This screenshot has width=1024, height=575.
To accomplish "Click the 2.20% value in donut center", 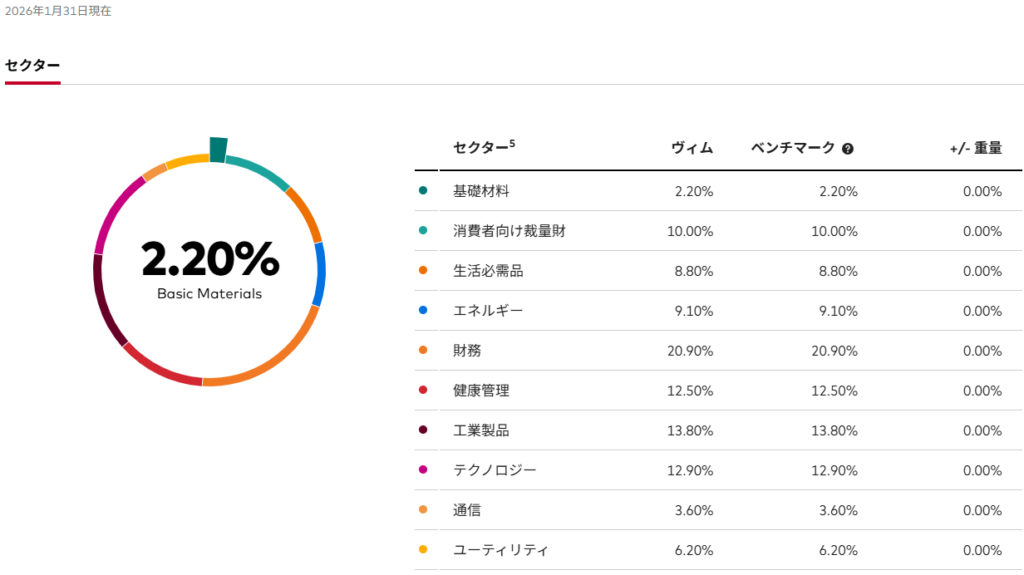I will [210, 259].
